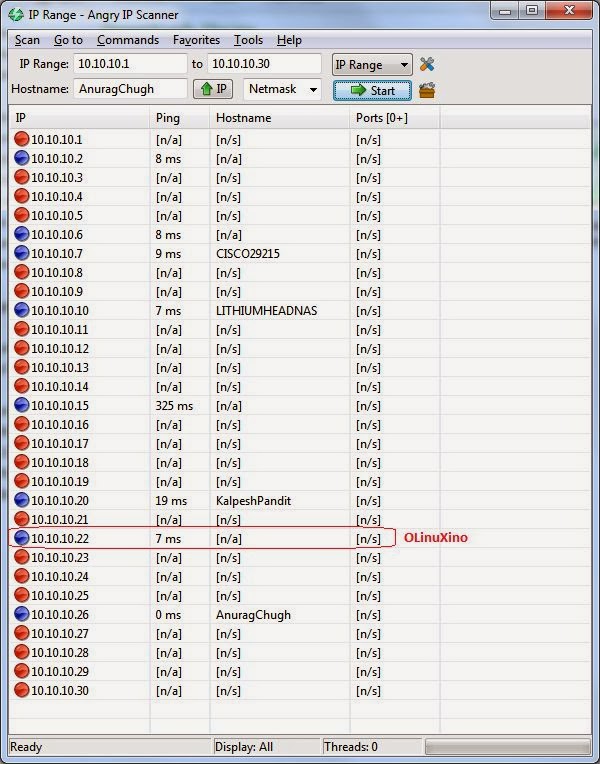The width and height of the screenshot is (600, 764).
Task: Click the IP up-arrow button
Action: click(213, 89)
